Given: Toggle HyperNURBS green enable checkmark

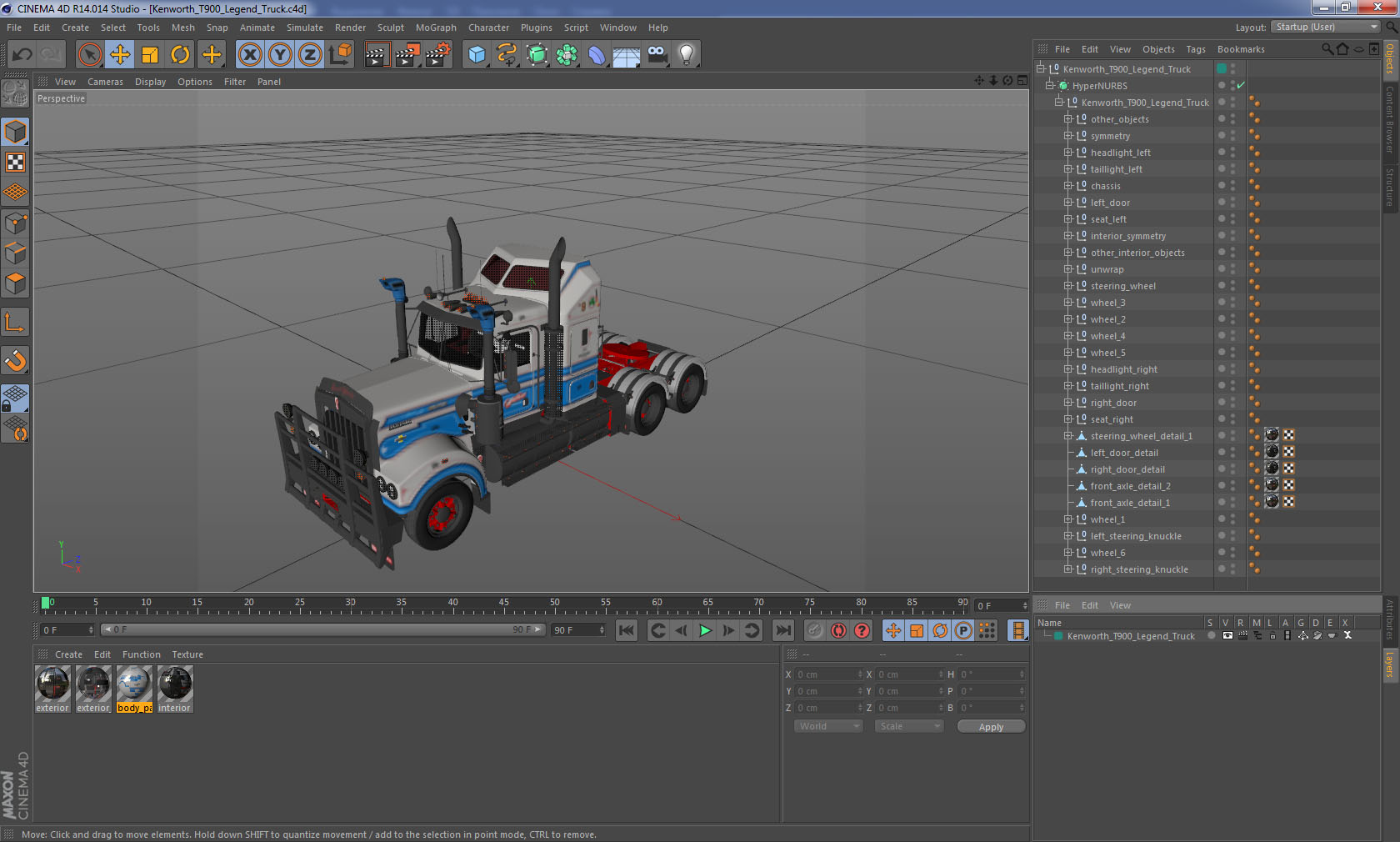Looking at the screenshot, I should pos(1241,85).
